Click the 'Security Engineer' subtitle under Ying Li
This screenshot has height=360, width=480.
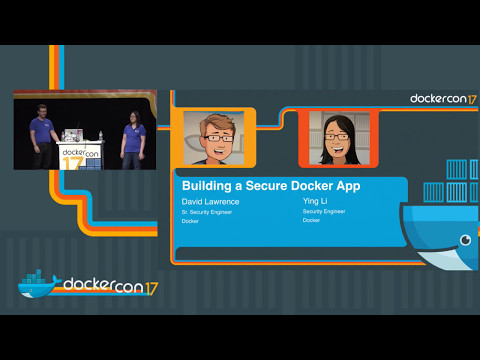[x=324, y=211]
